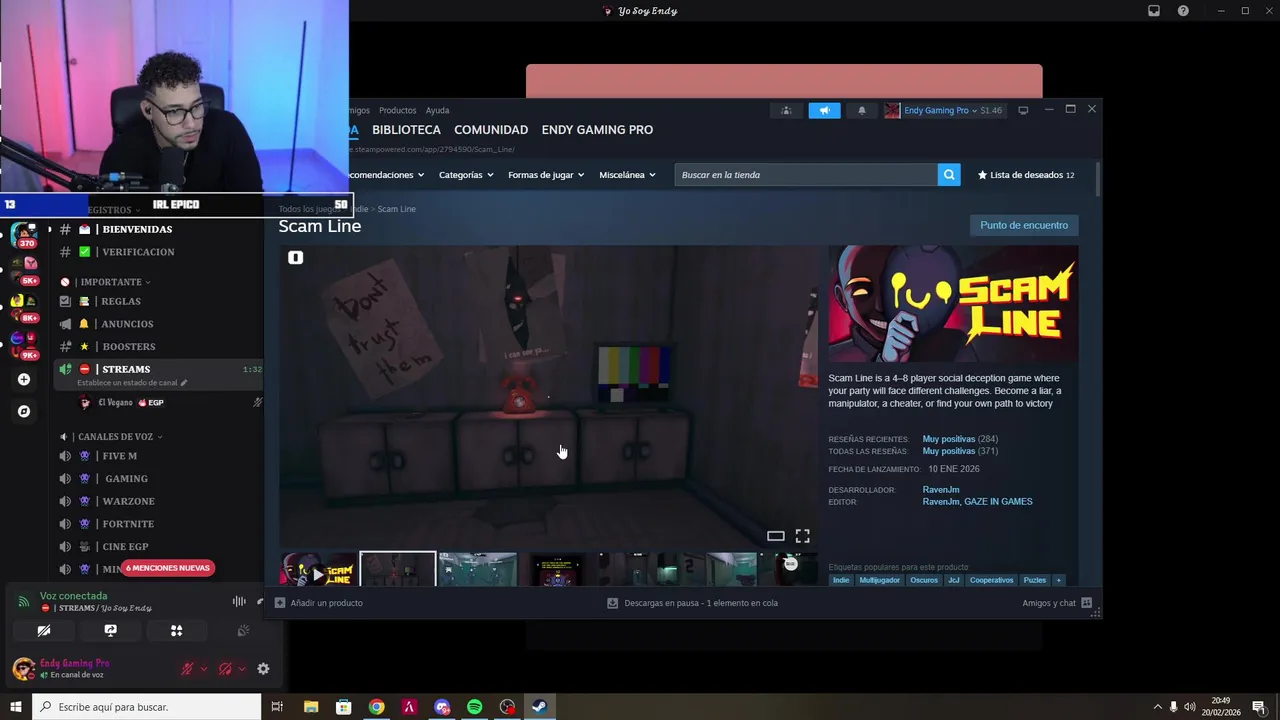
Task: Expand the Recomendaciones store menu
Action: tap(385, 175)
